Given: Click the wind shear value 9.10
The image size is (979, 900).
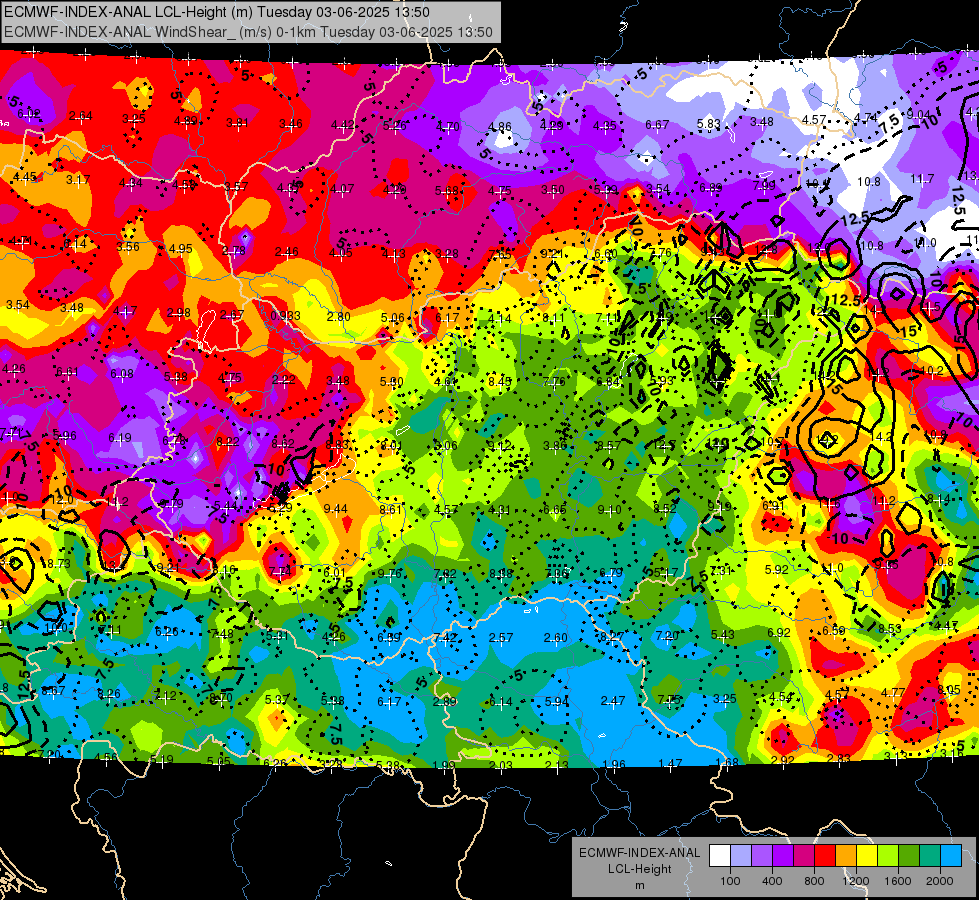Looking at the screenshot, I should point(609,510).
